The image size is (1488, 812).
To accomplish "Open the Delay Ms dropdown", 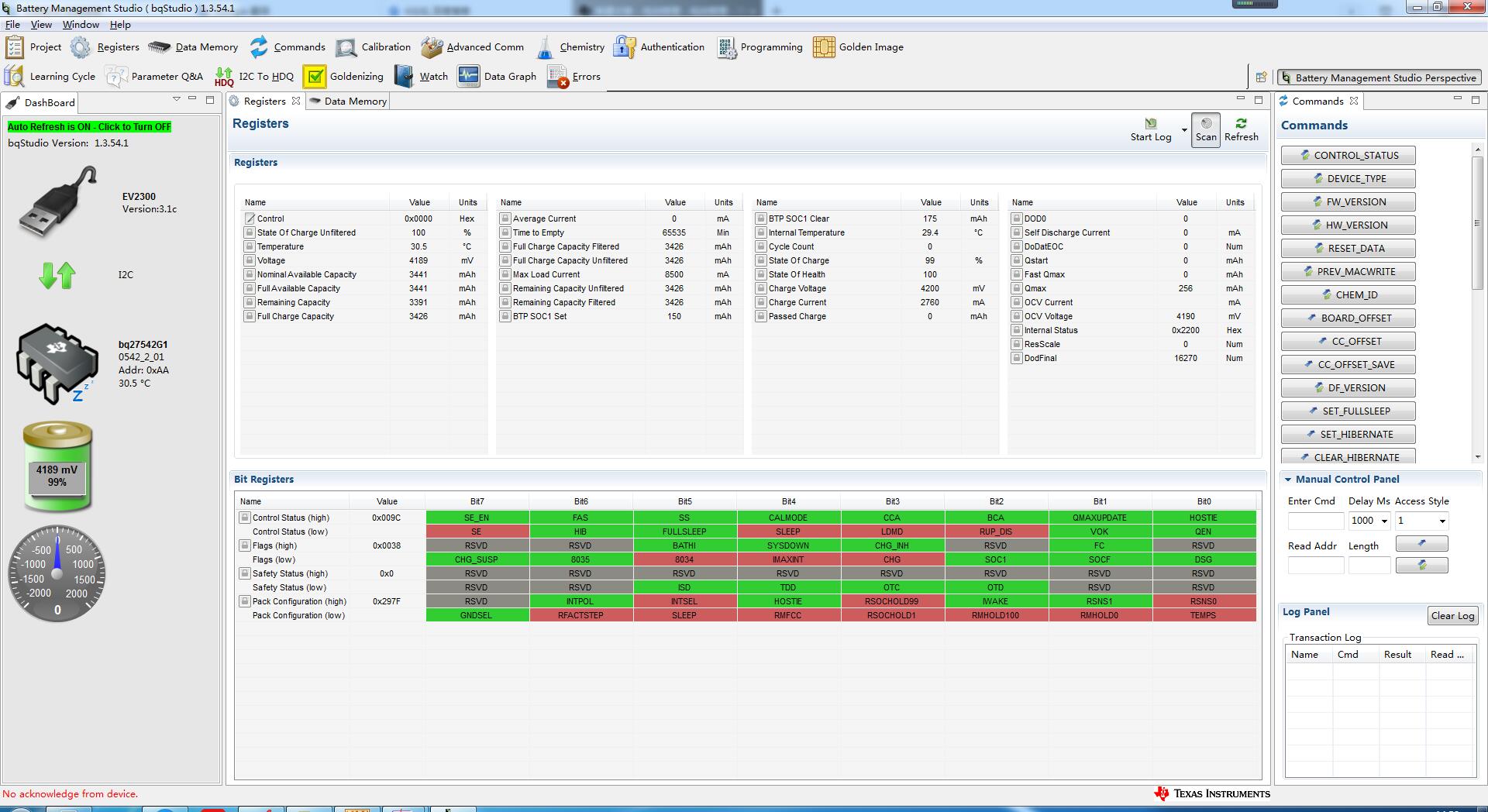I will pos(1383,521).
